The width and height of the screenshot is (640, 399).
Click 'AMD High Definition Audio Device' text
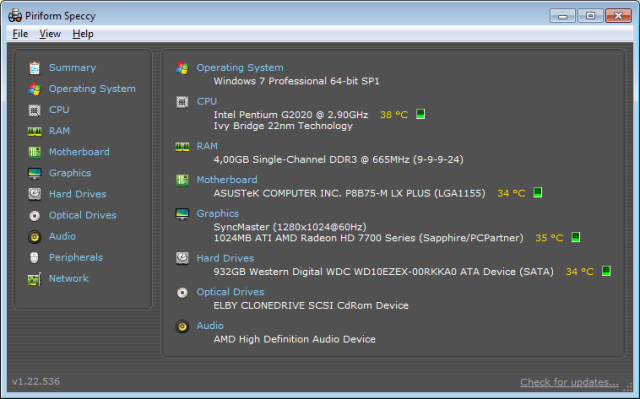[294, 339]
